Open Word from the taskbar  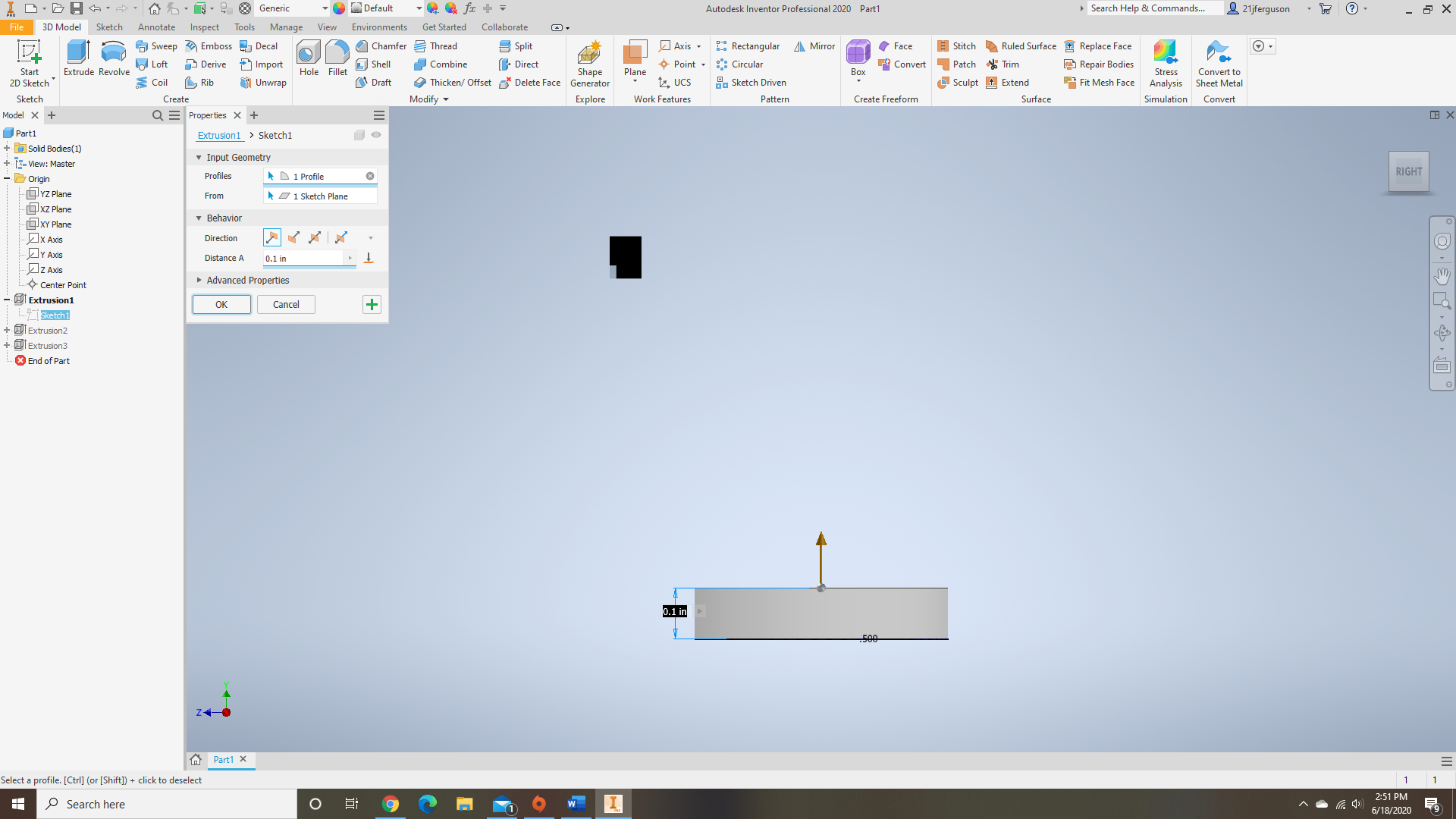[576, 804]
